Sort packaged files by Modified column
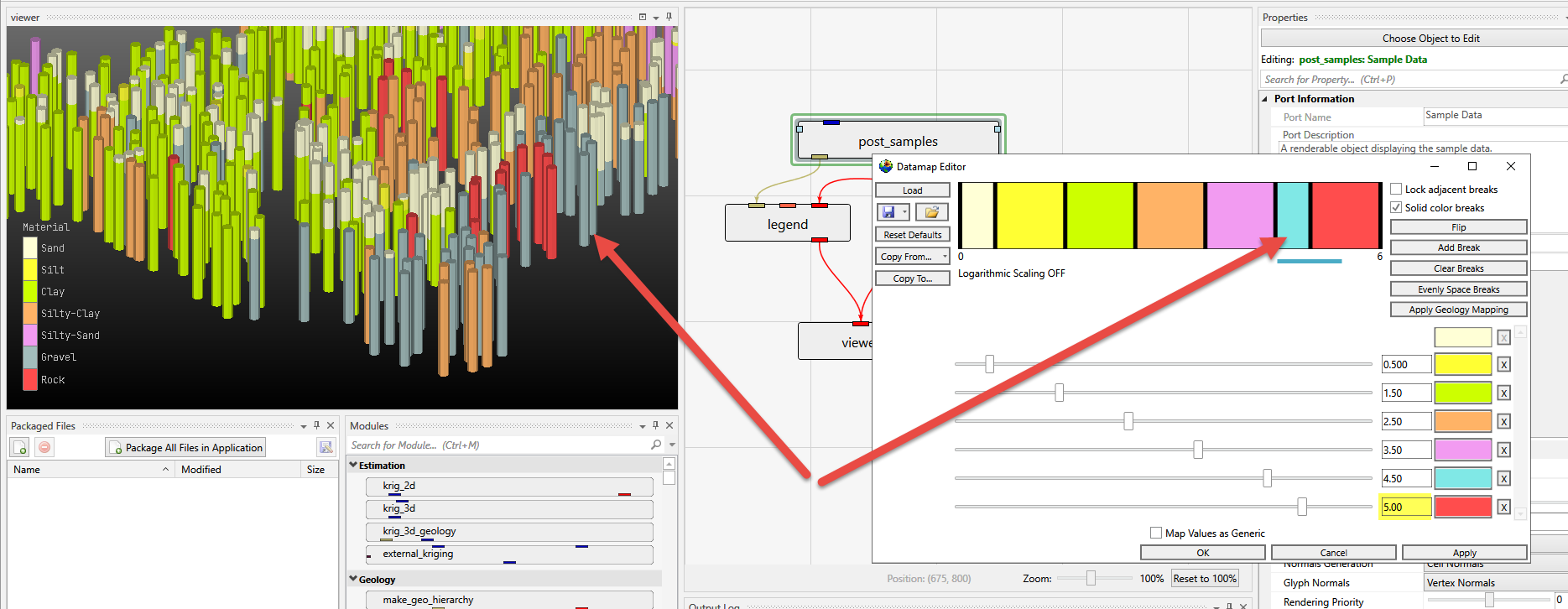Screen dimensions: 1568x609 point(201,470)
